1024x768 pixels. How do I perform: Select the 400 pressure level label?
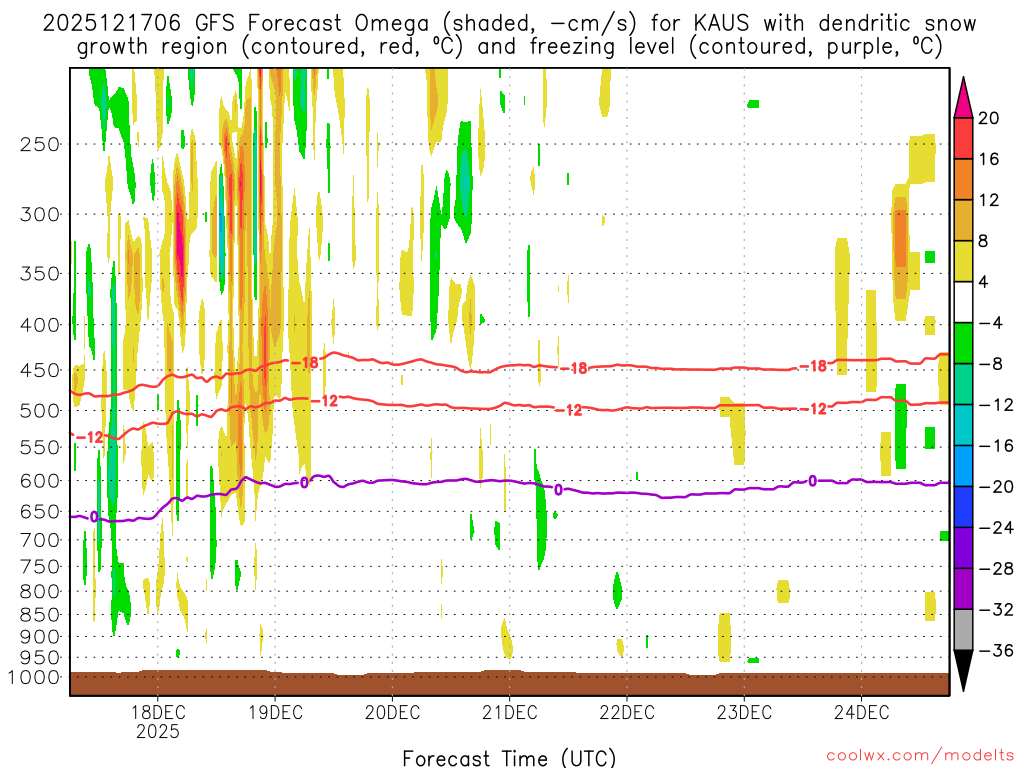(x=40, y=325)
